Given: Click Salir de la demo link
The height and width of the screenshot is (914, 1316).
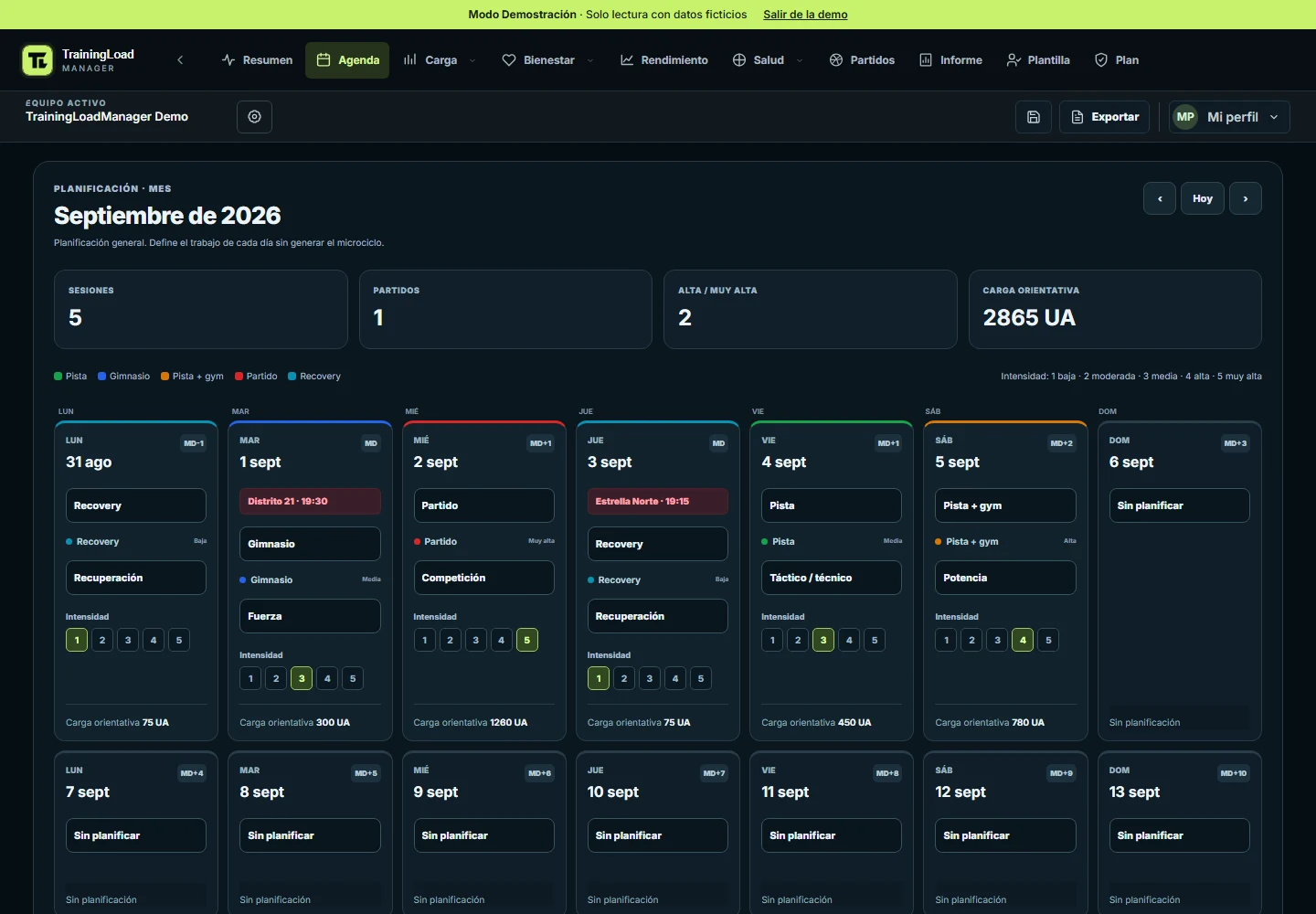Looking at the screenshot, I should click(x=805, y=15).
